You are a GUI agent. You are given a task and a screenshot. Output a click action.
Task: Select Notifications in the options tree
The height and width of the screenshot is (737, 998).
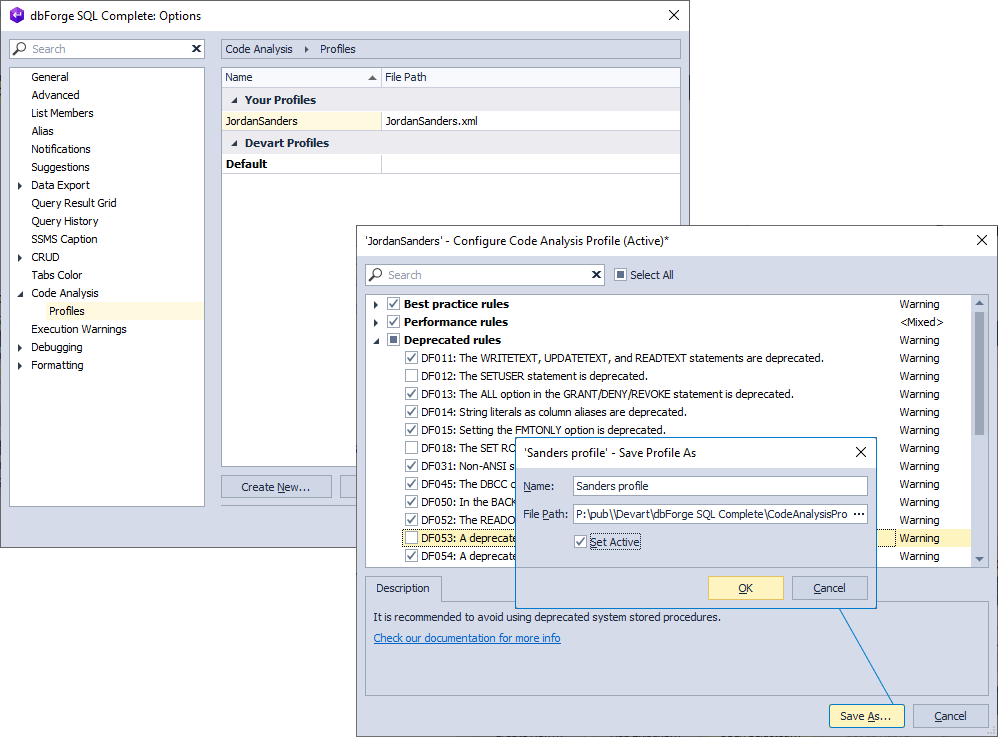[x=61, y=149]
